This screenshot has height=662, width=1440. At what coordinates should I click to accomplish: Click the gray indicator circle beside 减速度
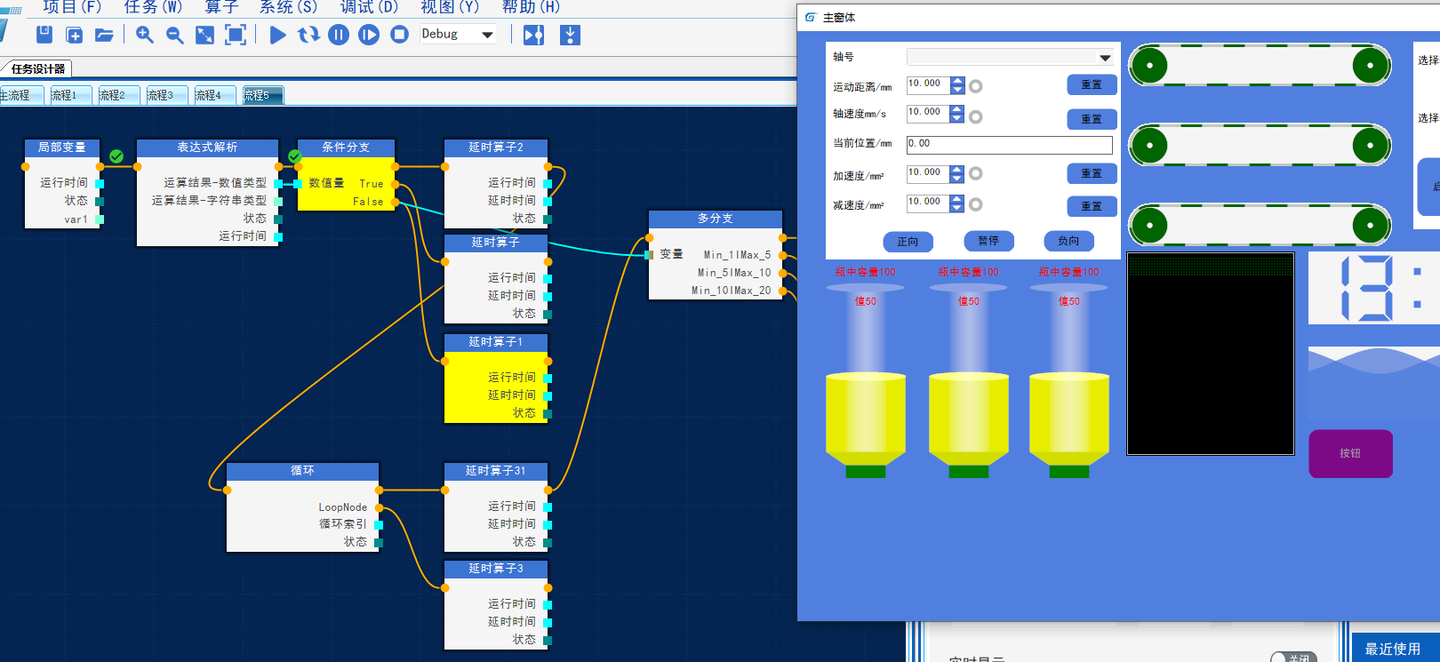click(x=976, y=204)
